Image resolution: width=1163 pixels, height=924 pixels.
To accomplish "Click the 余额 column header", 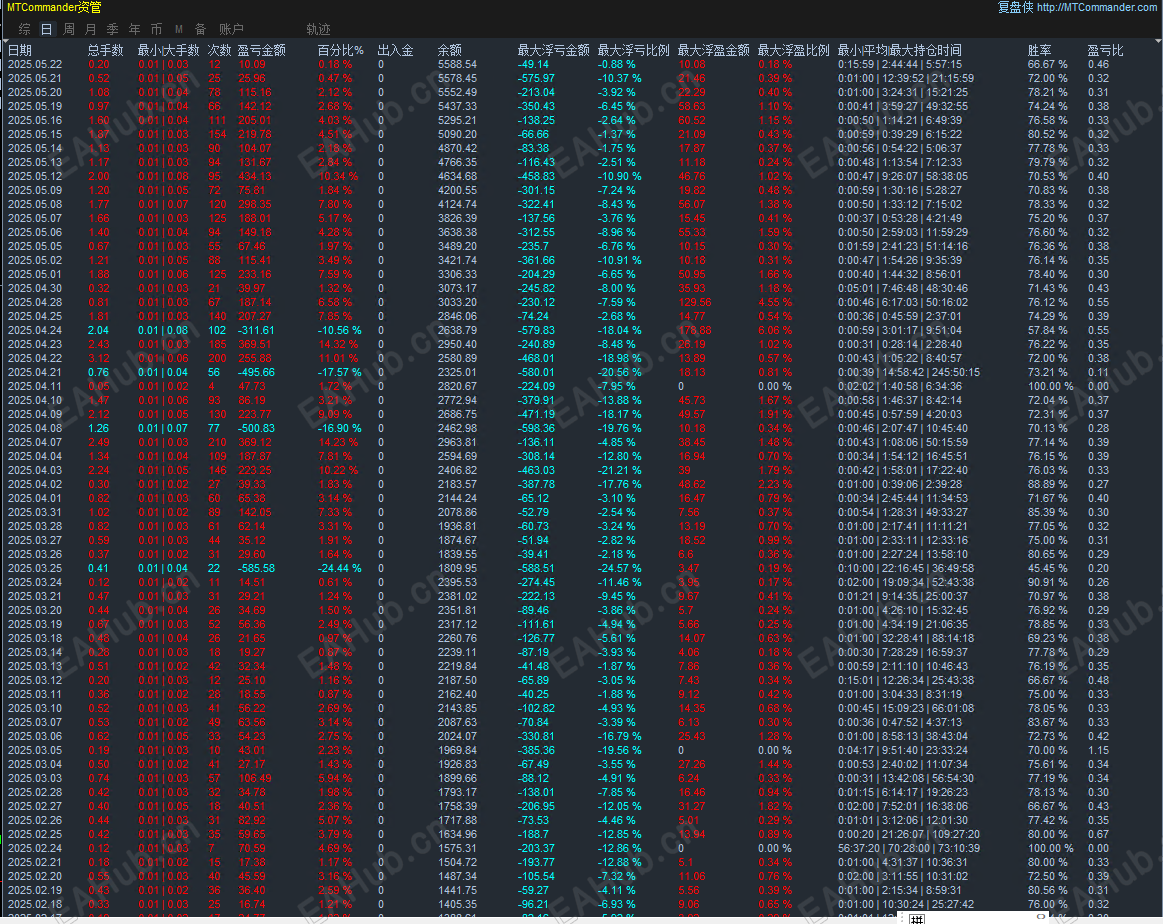I will click(449, 50).
